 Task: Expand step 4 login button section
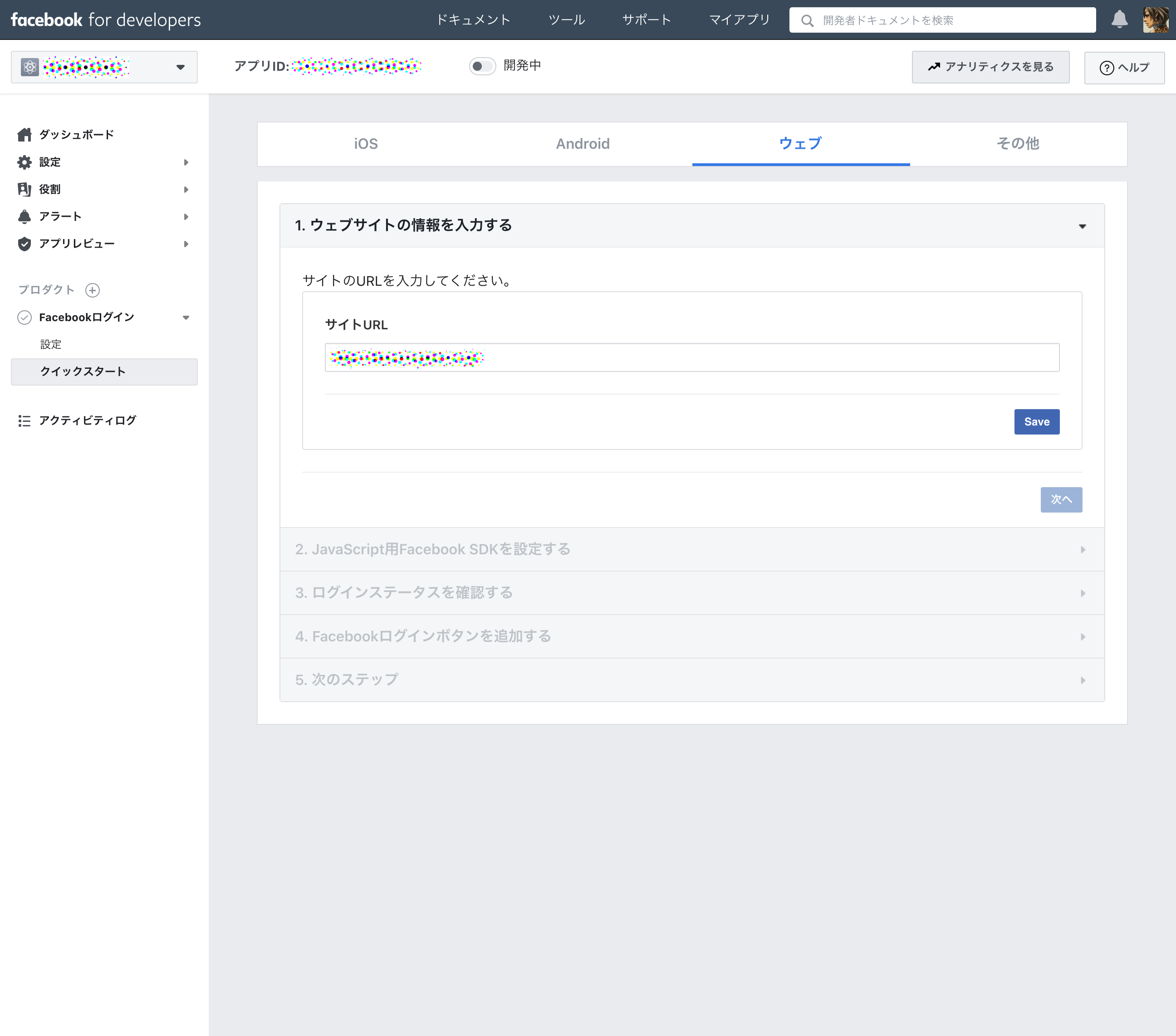coord(691,636)
